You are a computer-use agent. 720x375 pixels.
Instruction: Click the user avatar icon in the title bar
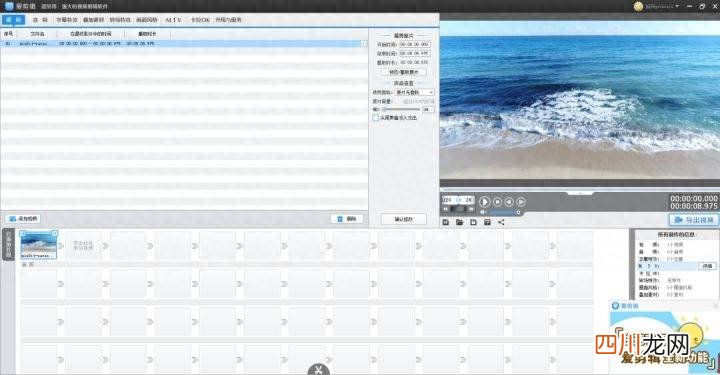point(638,6)
